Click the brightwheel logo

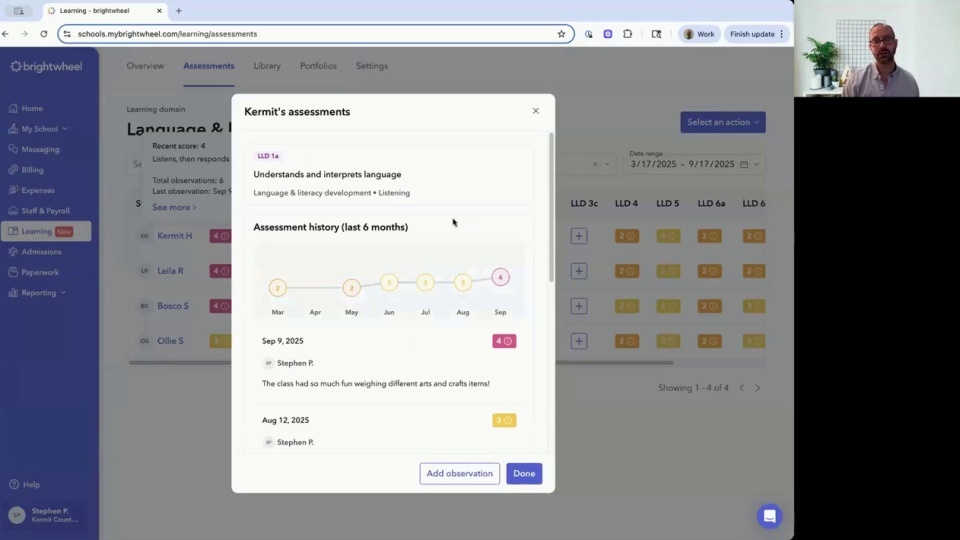point(46,67)
